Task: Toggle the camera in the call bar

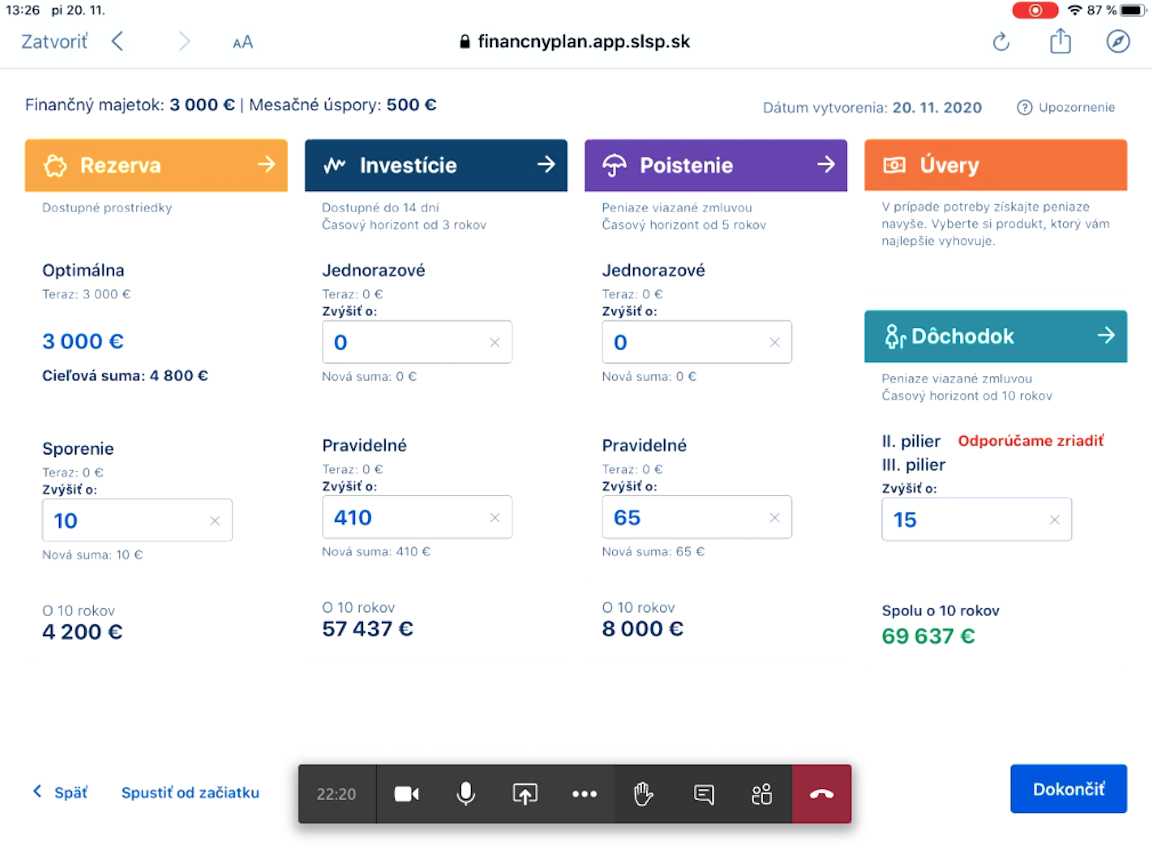Action: point(407,794)
